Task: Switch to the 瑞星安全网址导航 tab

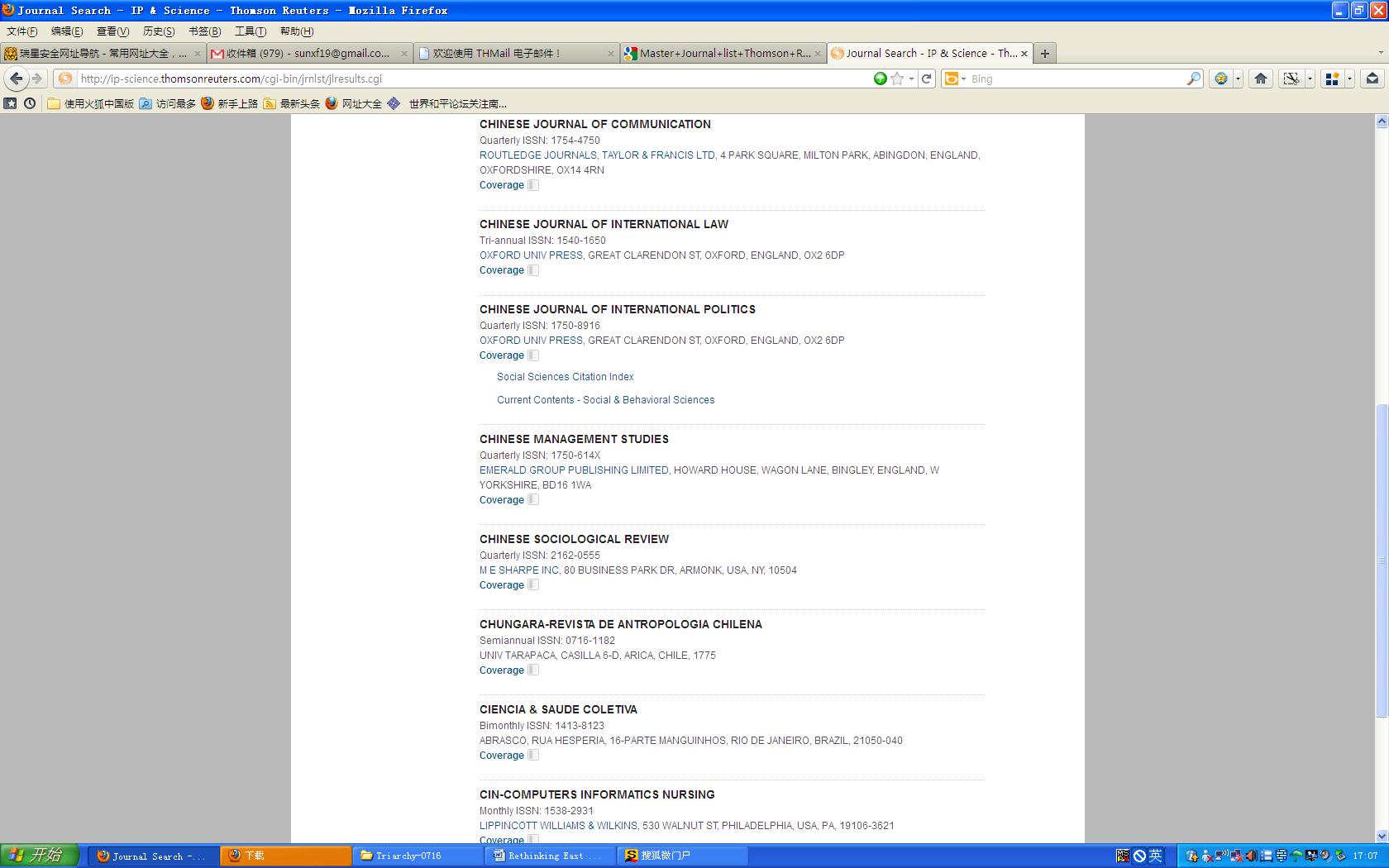Action: tap(103, 53)
